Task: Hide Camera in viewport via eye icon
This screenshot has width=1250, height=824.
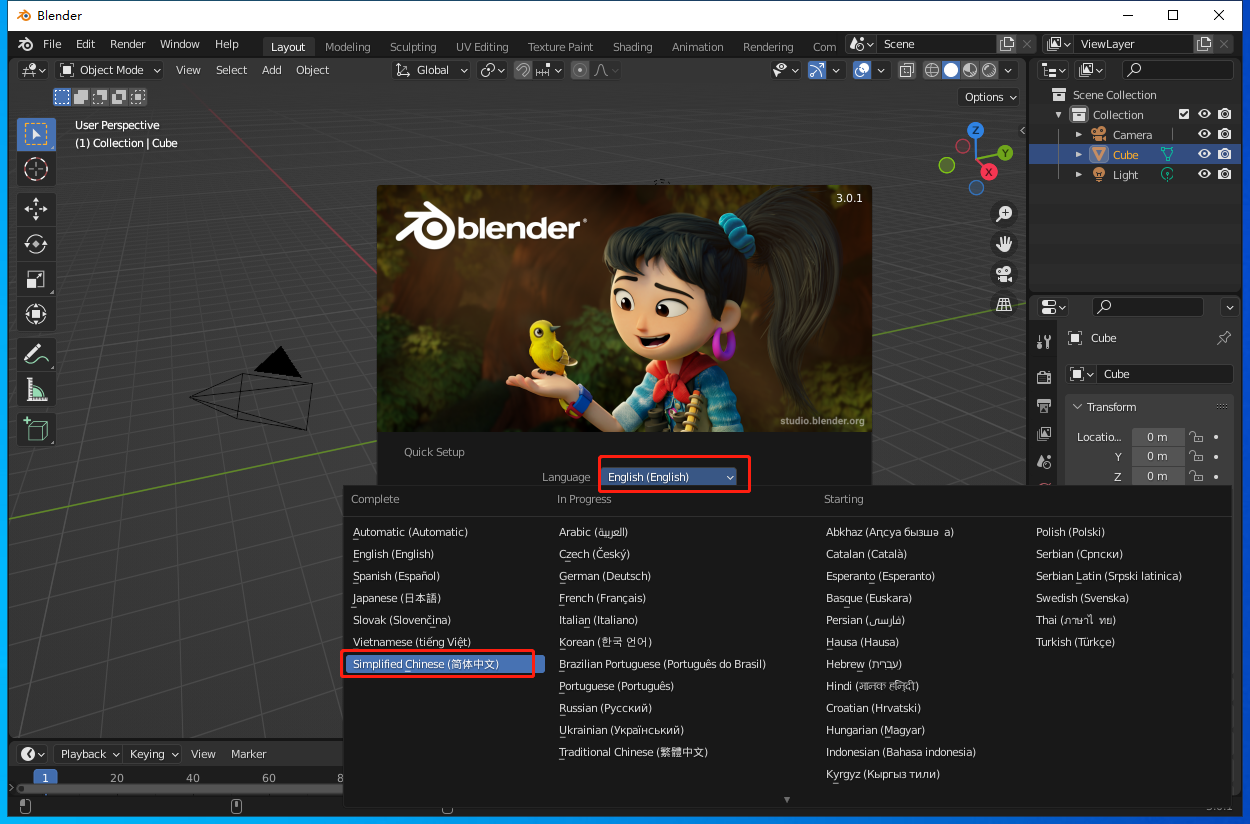Action: (1204, 134)
